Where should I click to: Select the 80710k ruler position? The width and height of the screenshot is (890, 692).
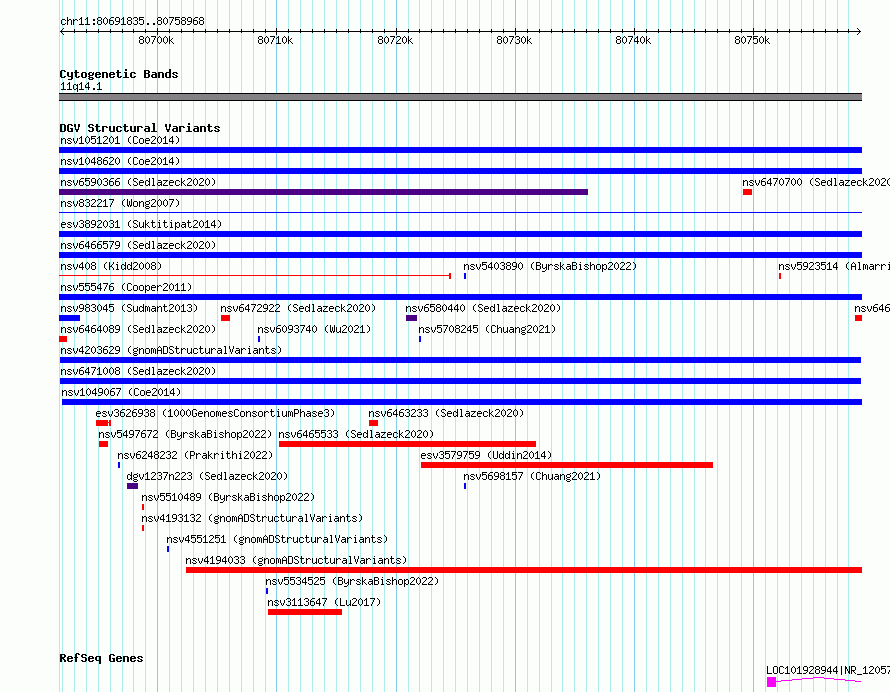click(x=275, y=40)
